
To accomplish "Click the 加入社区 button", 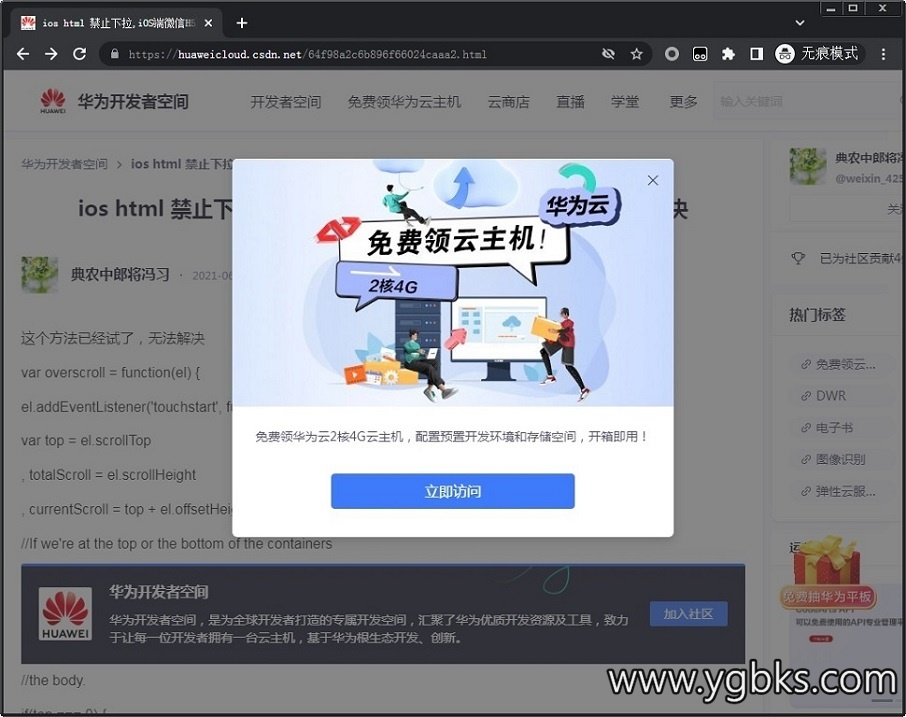I will [x=688, y=614].
